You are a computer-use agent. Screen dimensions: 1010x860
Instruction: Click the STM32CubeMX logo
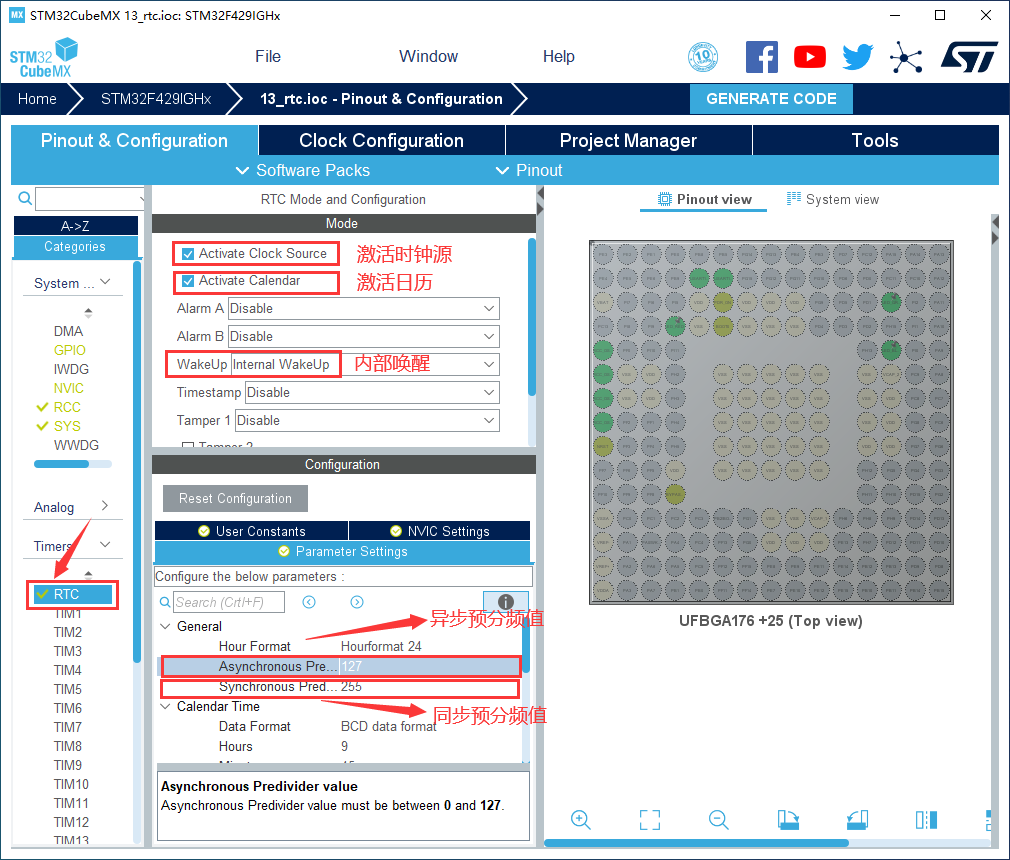tap(44, 58)
